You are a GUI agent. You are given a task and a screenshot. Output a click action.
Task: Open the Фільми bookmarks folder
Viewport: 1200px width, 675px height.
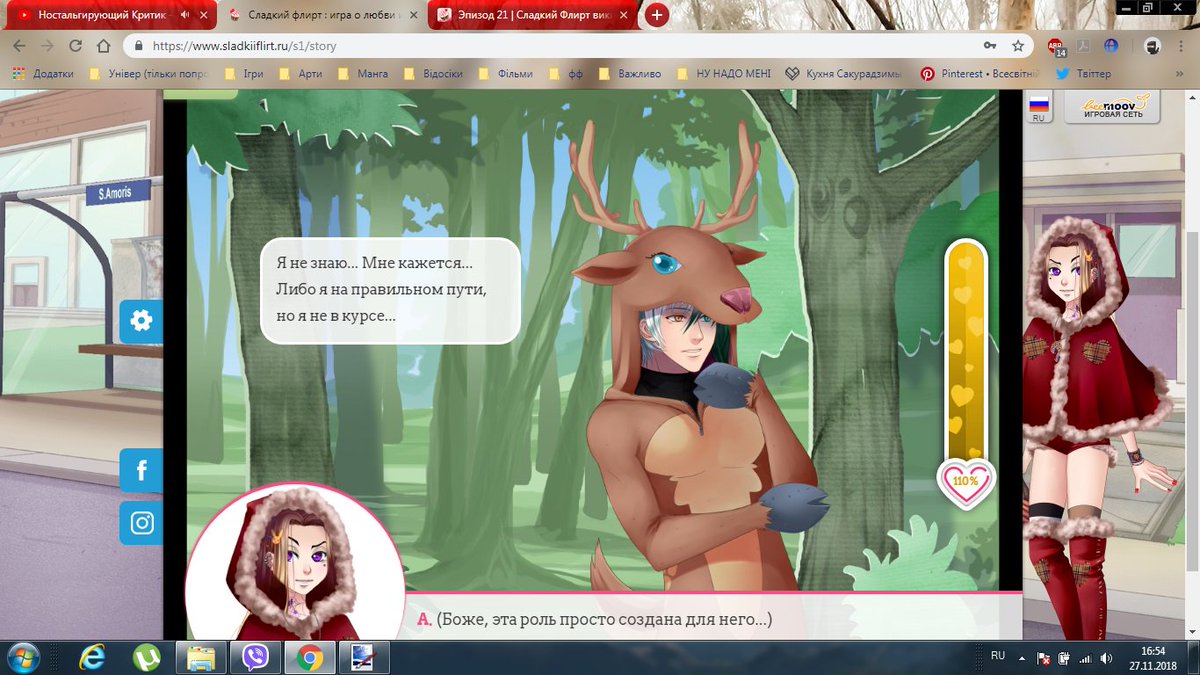point(506,74)
